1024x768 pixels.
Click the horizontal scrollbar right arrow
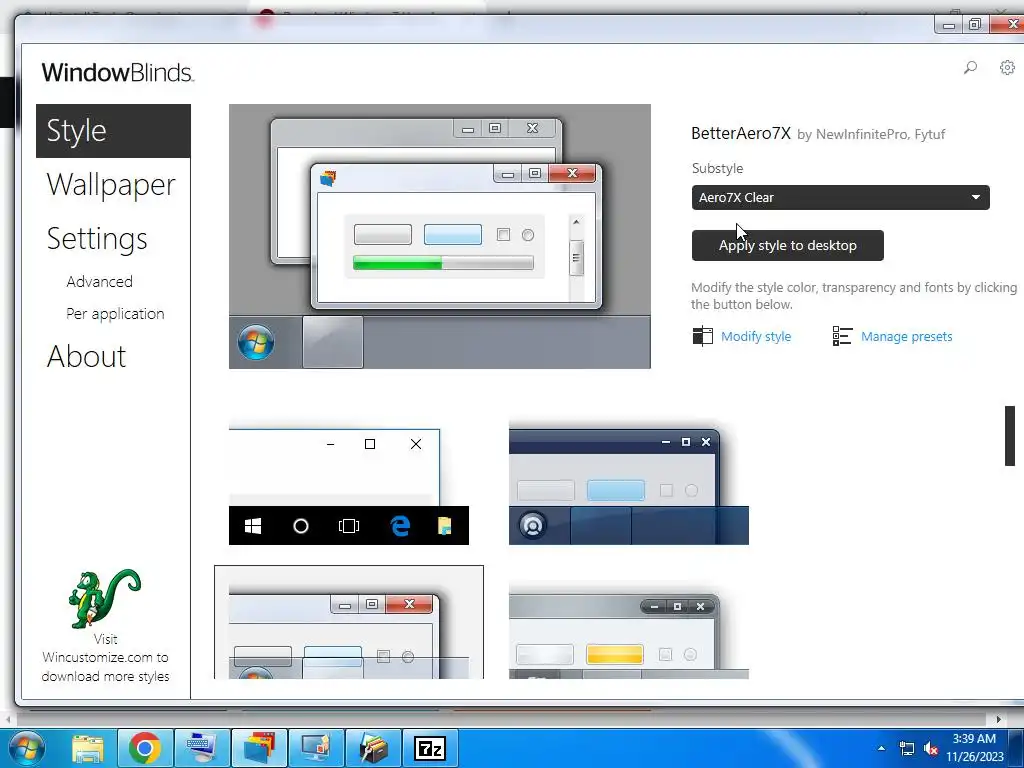(x=999, y=719)
